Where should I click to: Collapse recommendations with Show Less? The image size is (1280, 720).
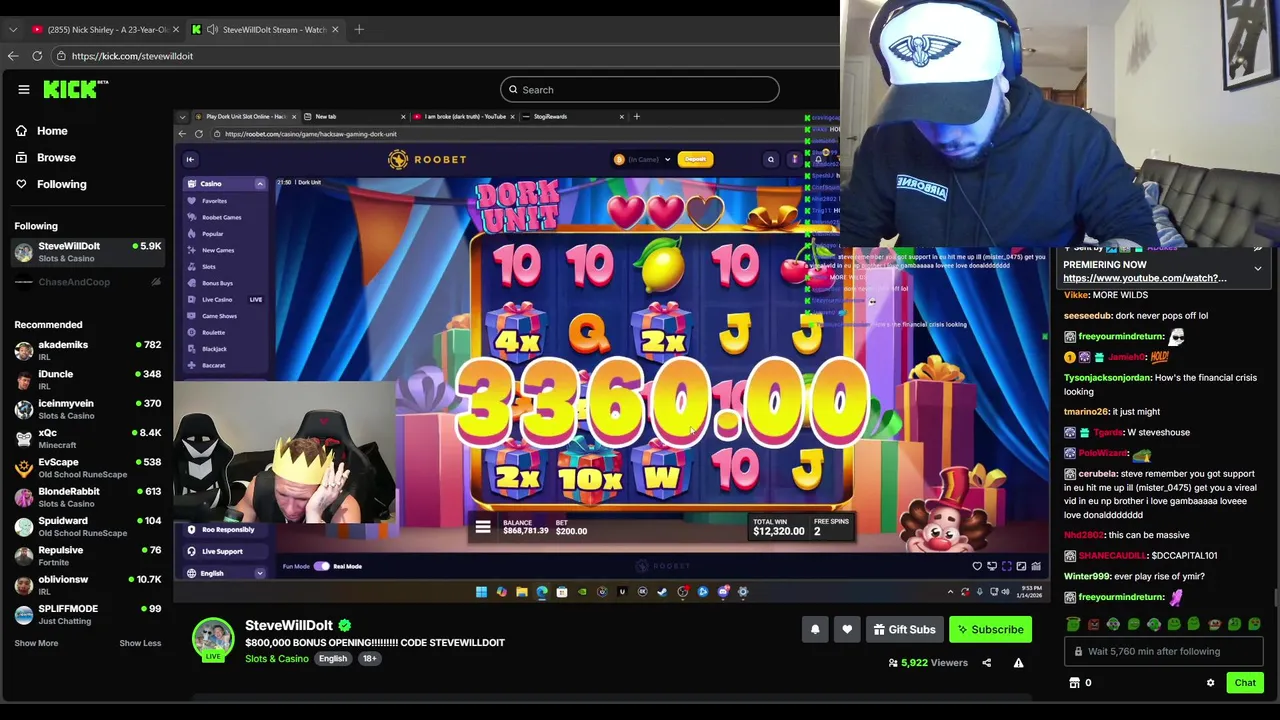[x=140, y=643]
